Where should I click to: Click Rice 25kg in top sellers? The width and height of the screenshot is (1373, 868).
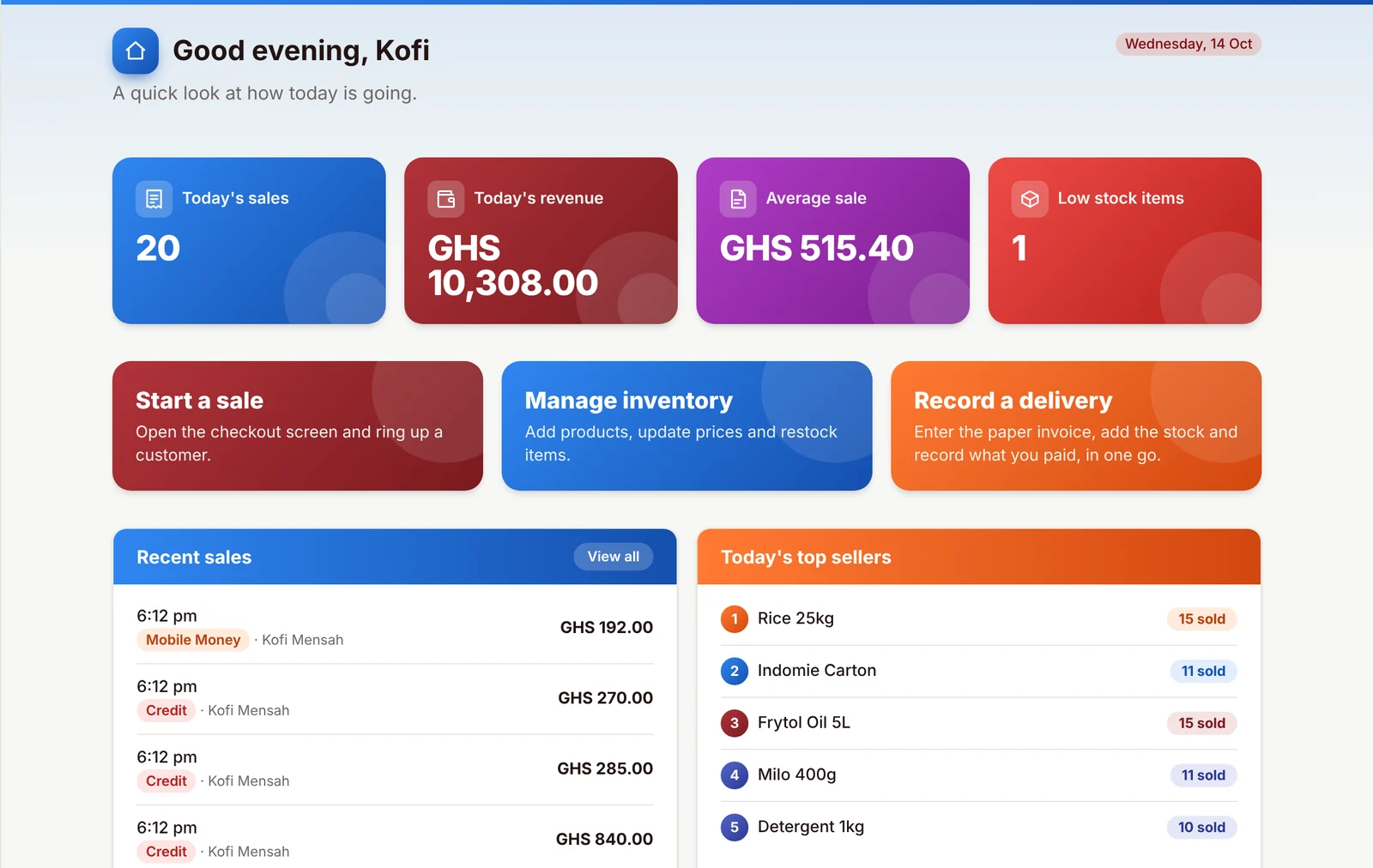[x=795, y=618]
